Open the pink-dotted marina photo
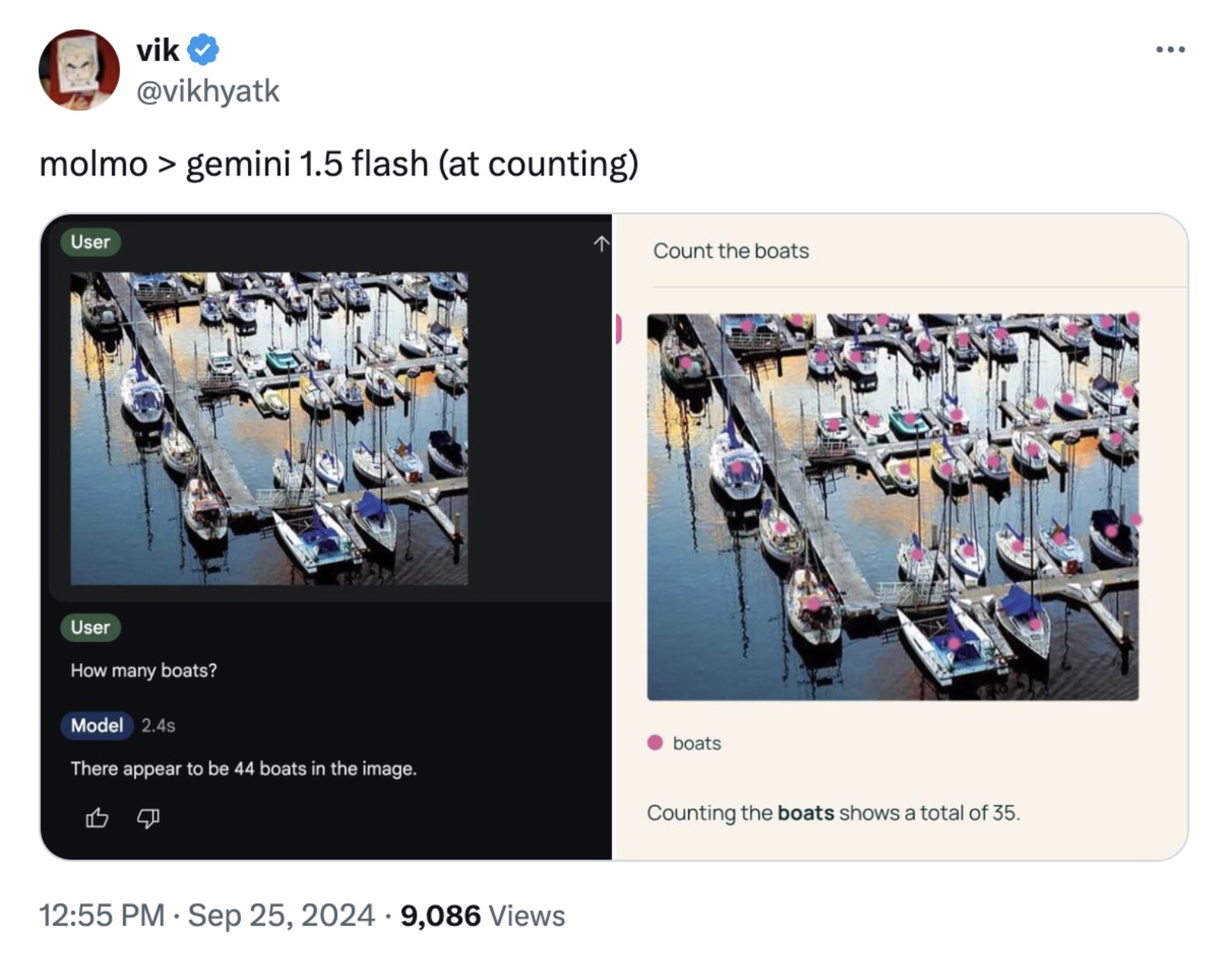Screen dimensions: 1232x958 pyautogui.click(x=892, y=507)
